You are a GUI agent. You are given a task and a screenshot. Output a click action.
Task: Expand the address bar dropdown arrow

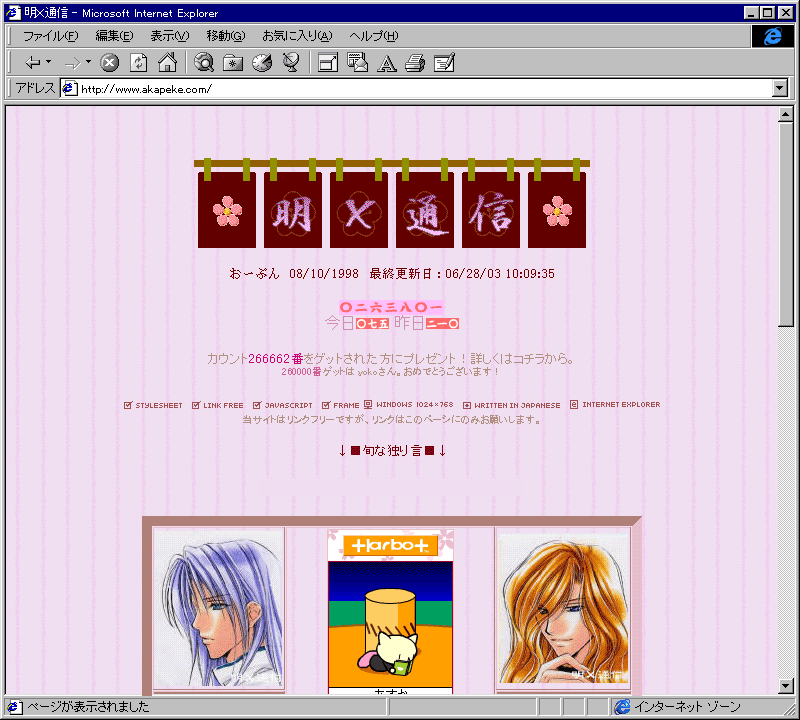coord(779,88)
